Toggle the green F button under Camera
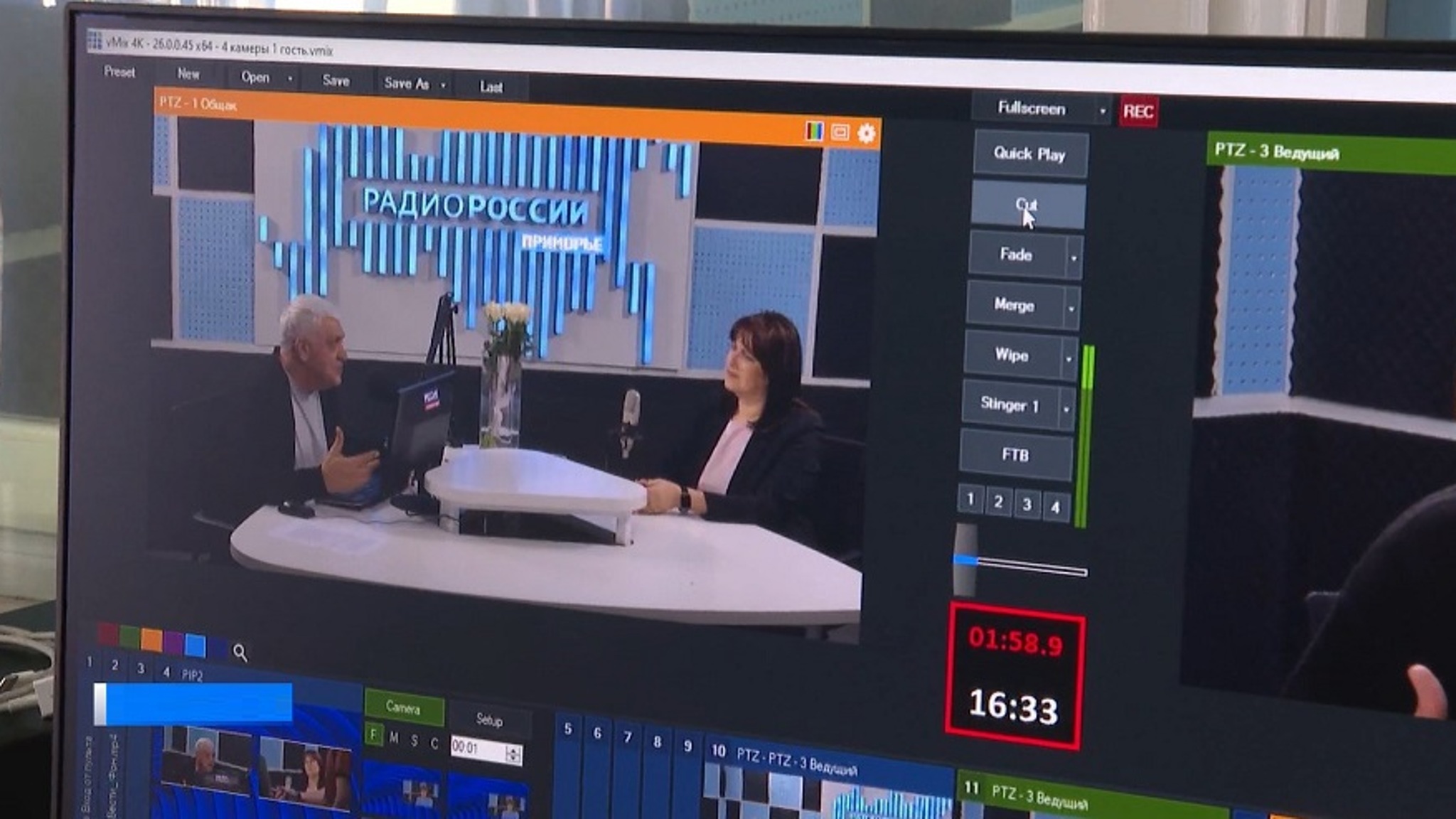Screen dimensions: 1456x819 374,735
